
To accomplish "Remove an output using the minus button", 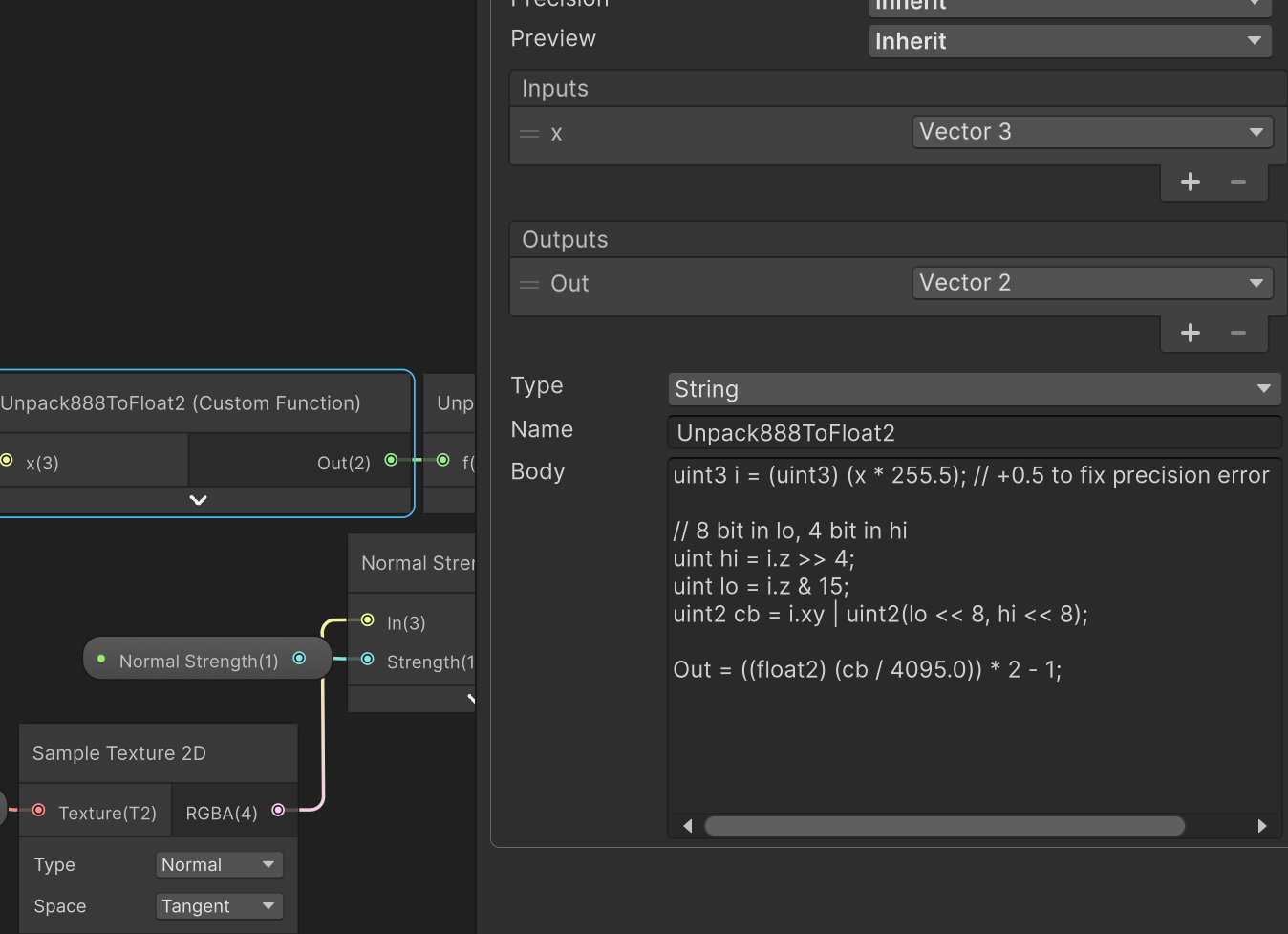I will (1238, 333).
